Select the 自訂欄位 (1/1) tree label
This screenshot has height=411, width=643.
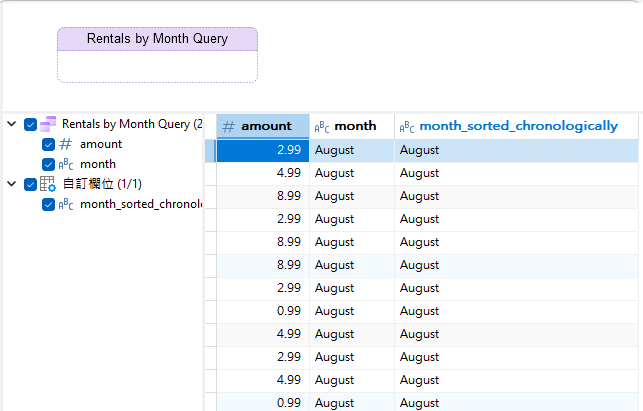pos(102,184)
